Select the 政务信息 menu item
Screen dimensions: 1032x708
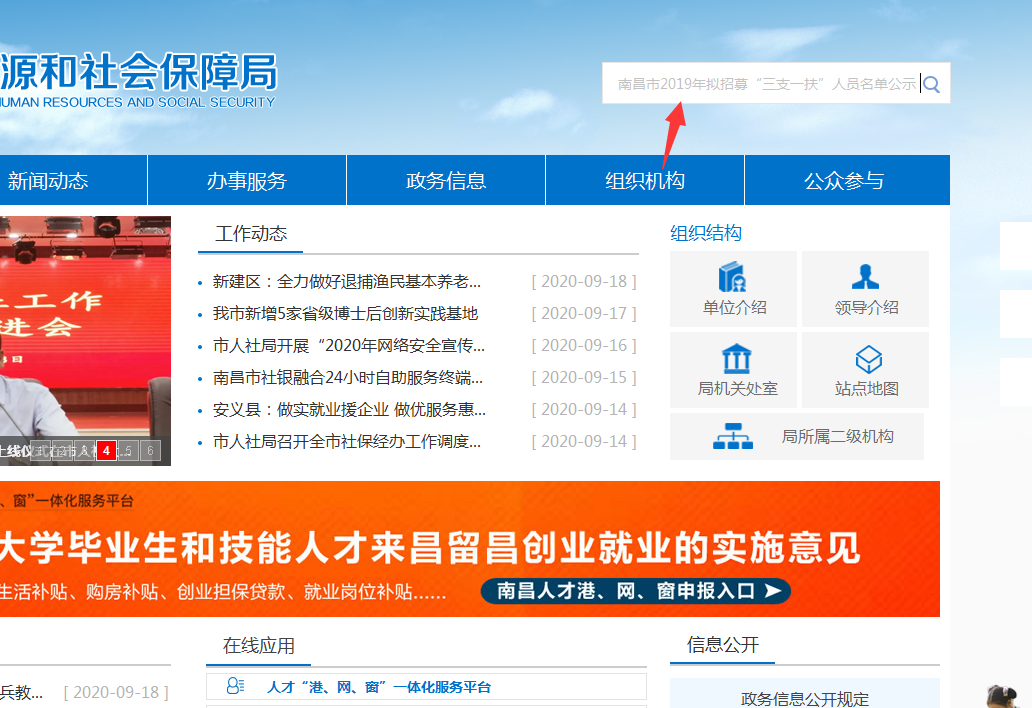445,179
